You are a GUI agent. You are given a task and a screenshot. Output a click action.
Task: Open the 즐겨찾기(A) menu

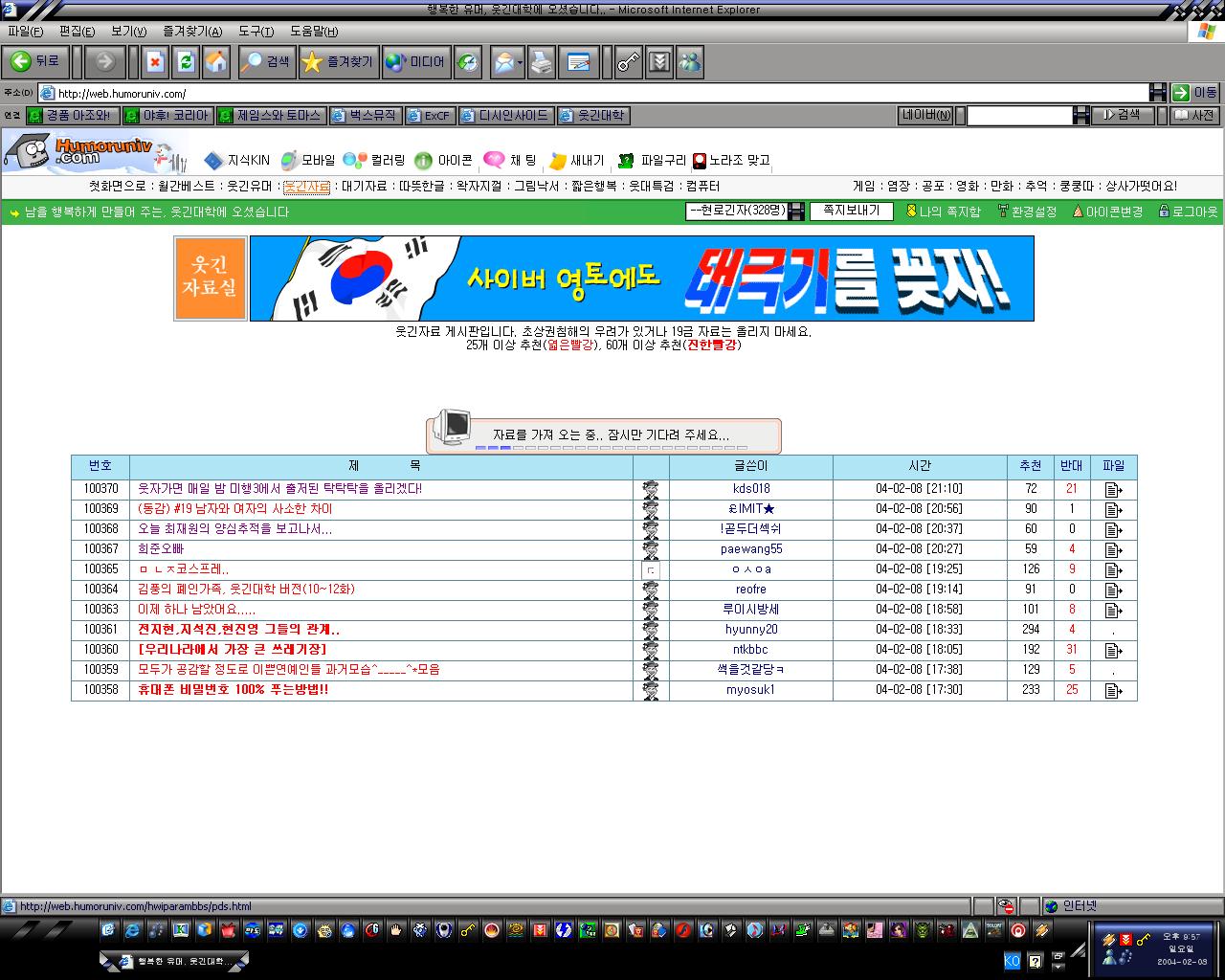click(x=192, y=32)
